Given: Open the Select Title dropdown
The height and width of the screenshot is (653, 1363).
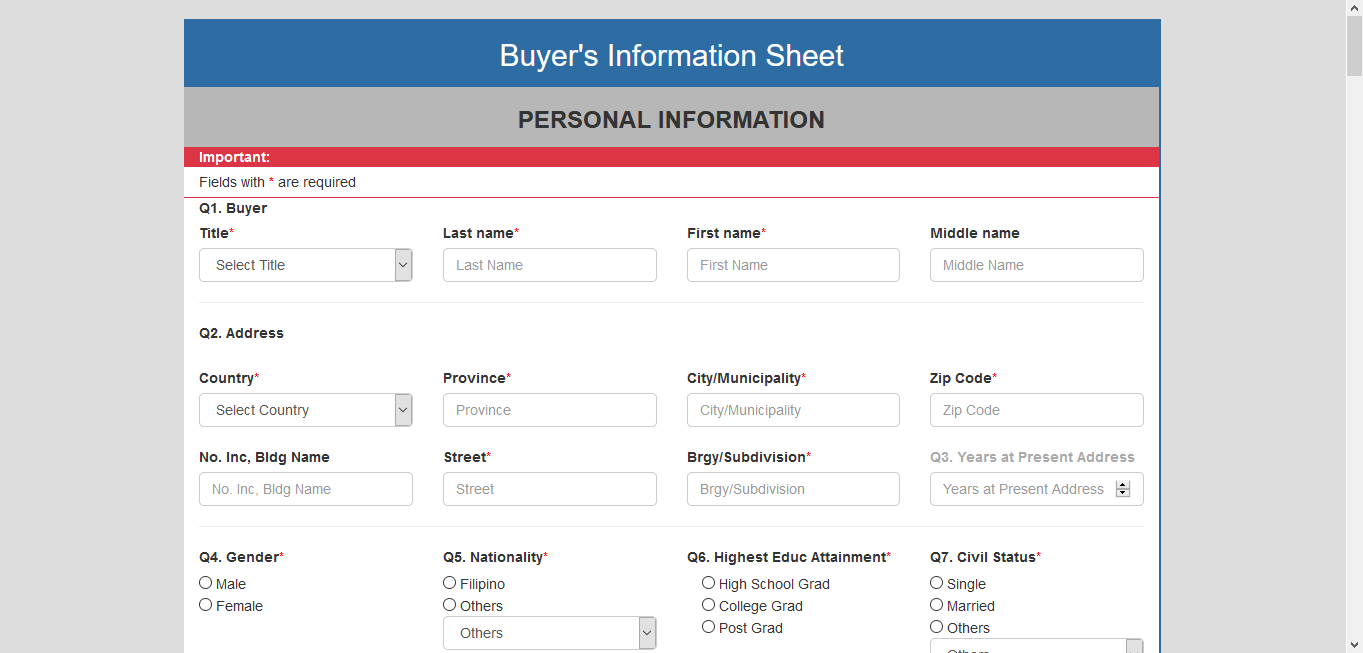Looking at the screenshot, I should 305,265.
